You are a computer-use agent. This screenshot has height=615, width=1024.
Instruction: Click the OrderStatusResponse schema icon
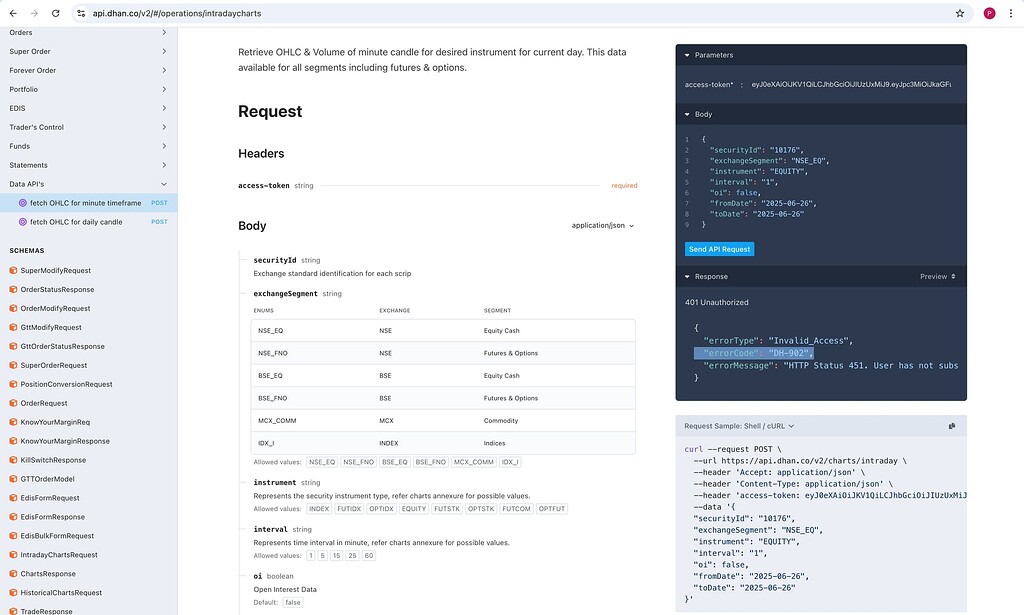(13, 289)
